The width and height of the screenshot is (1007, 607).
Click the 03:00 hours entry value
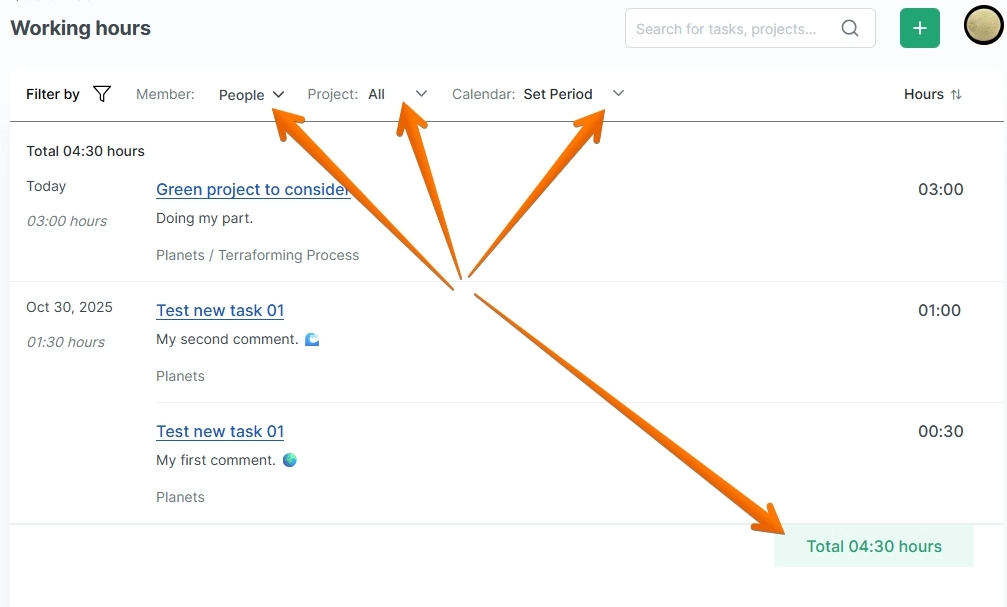tap(940, 189)
